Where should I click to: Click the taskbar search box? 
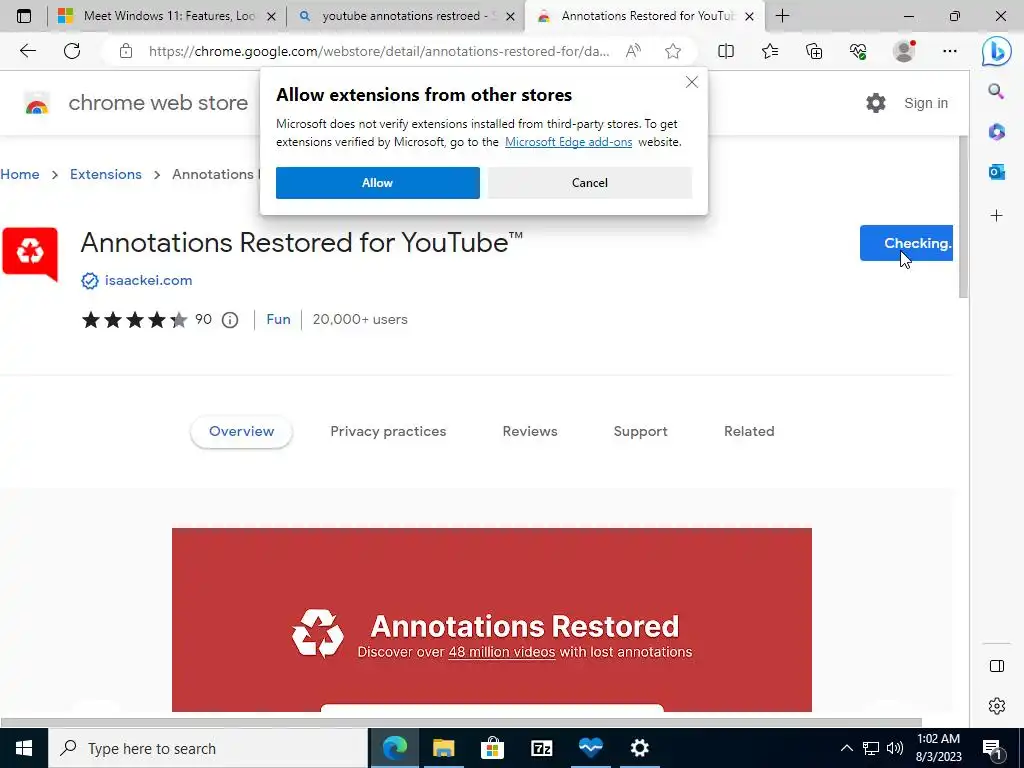click(x=208, y=748)
